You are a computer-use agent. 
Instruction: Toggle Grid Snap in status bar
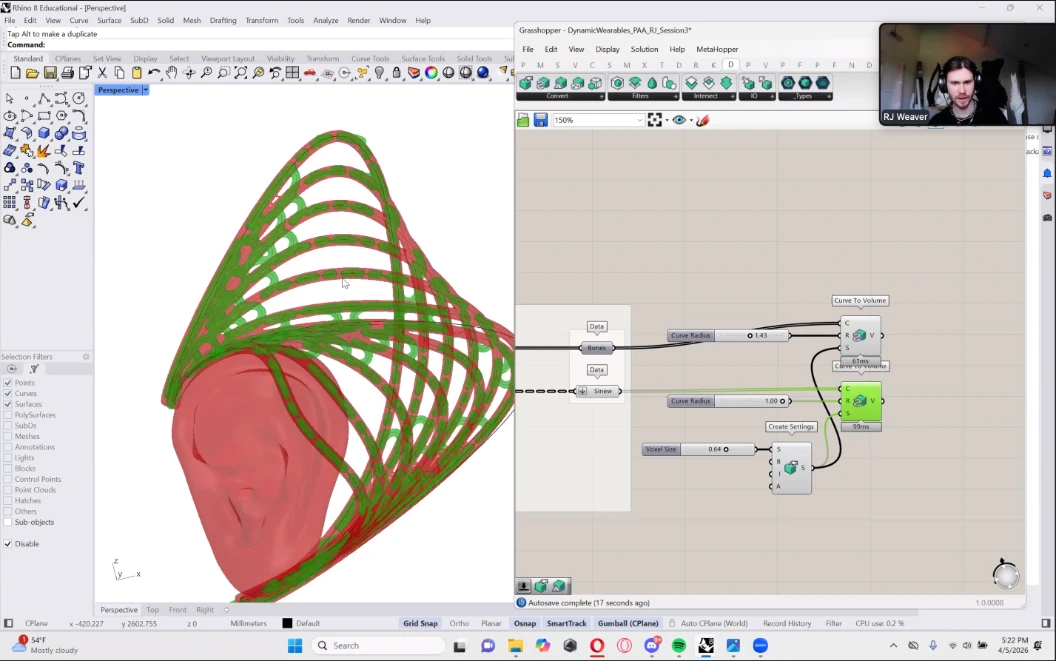coord(420,623)
